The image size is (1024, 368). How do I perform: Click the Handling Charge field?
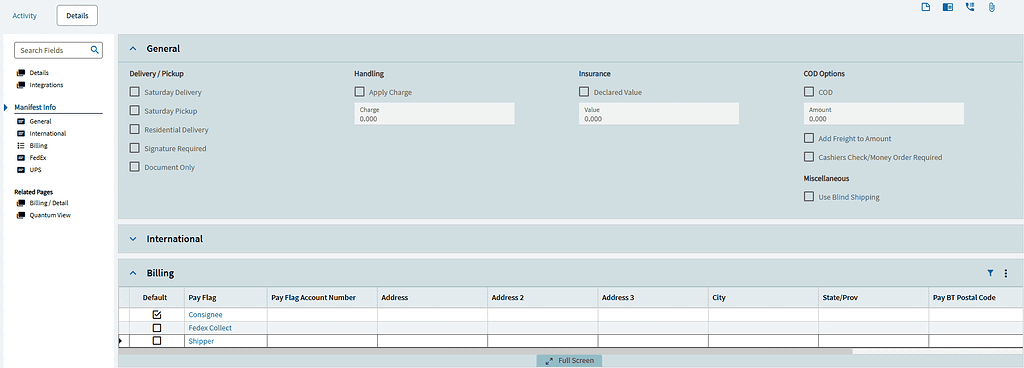(x=434, y=114)
